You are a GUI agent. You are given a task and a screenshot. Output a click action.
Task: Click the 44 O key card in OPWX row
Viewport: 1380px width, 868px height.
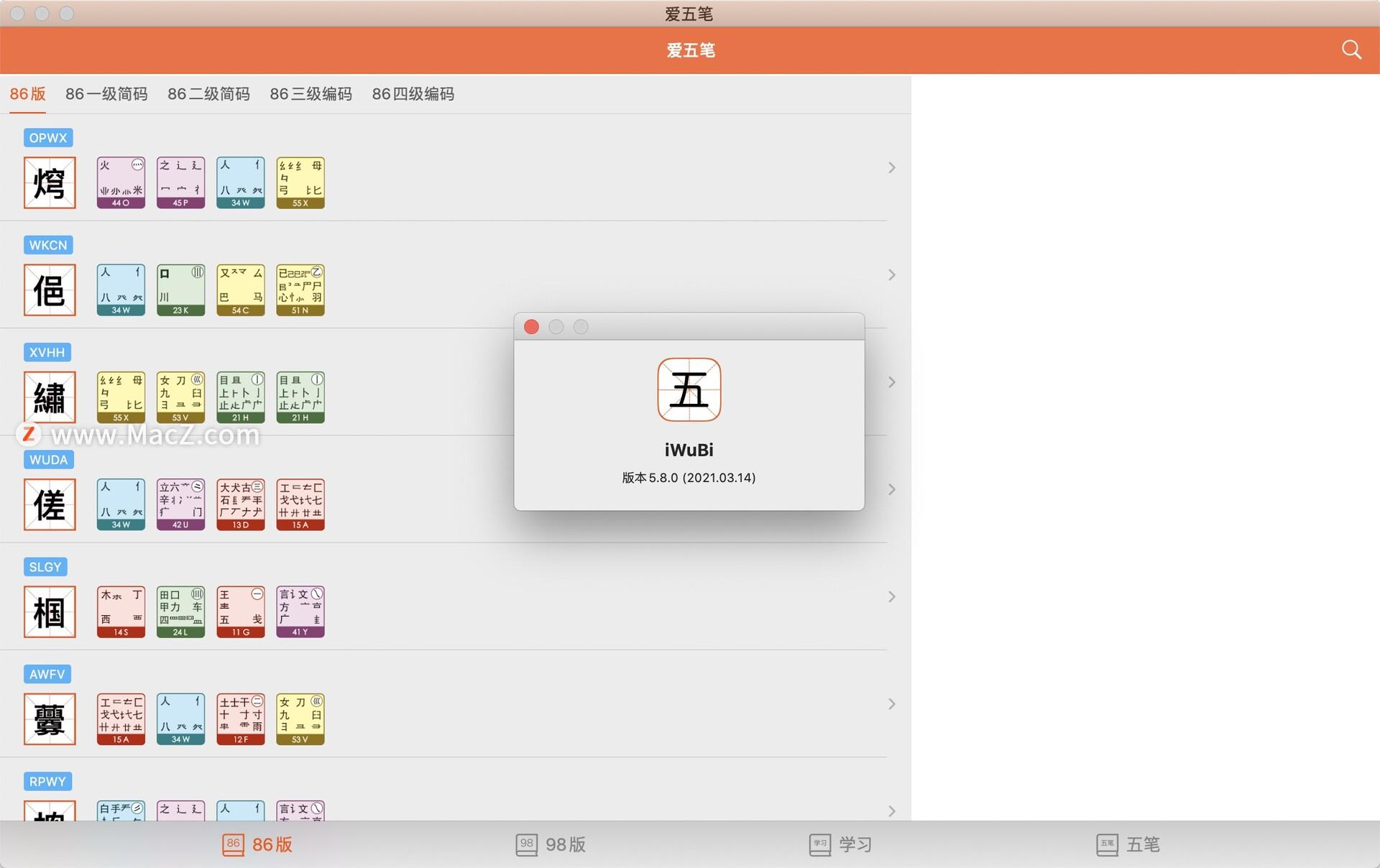click(121, 183)
